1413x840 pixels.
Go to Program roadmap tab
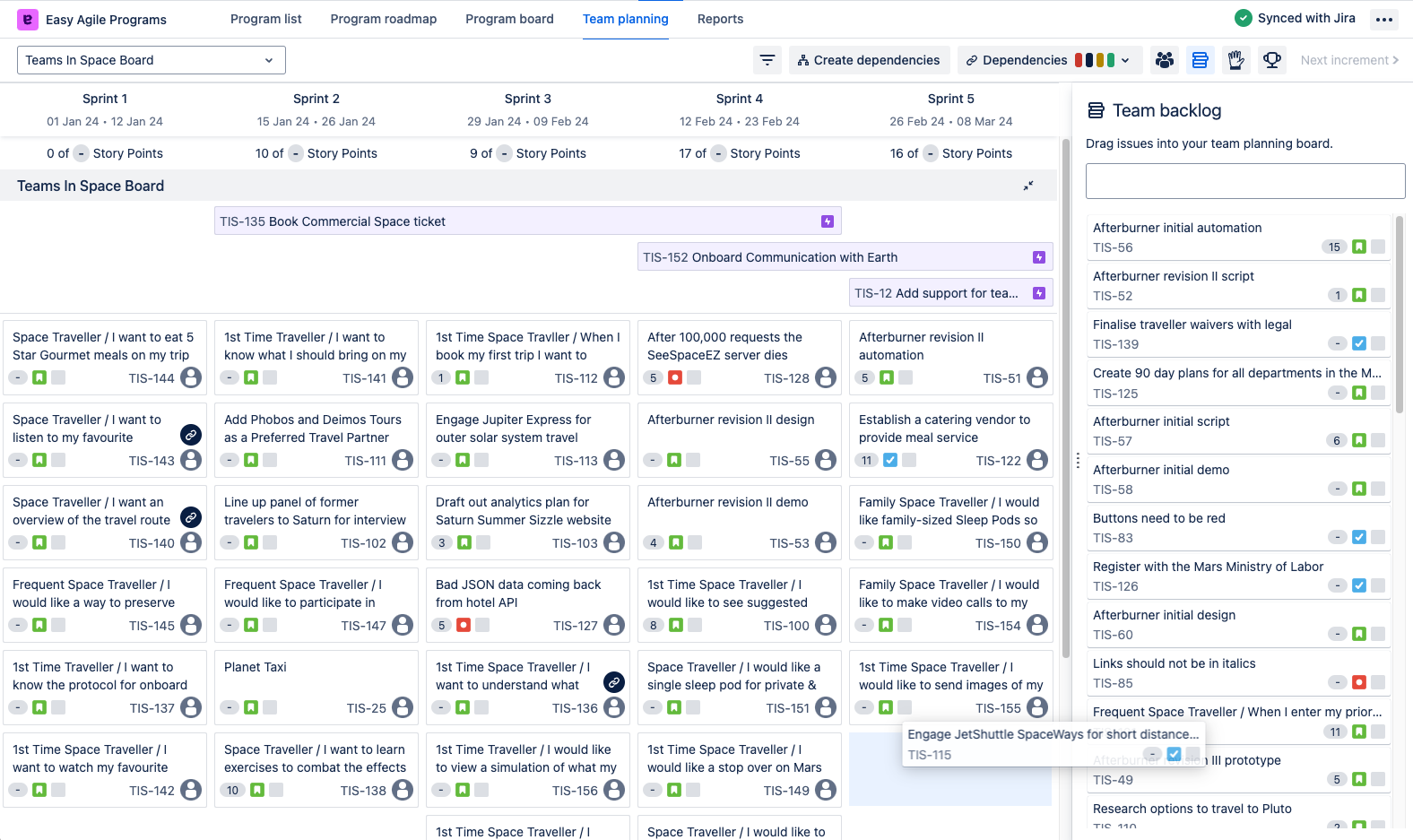point(384,19)
